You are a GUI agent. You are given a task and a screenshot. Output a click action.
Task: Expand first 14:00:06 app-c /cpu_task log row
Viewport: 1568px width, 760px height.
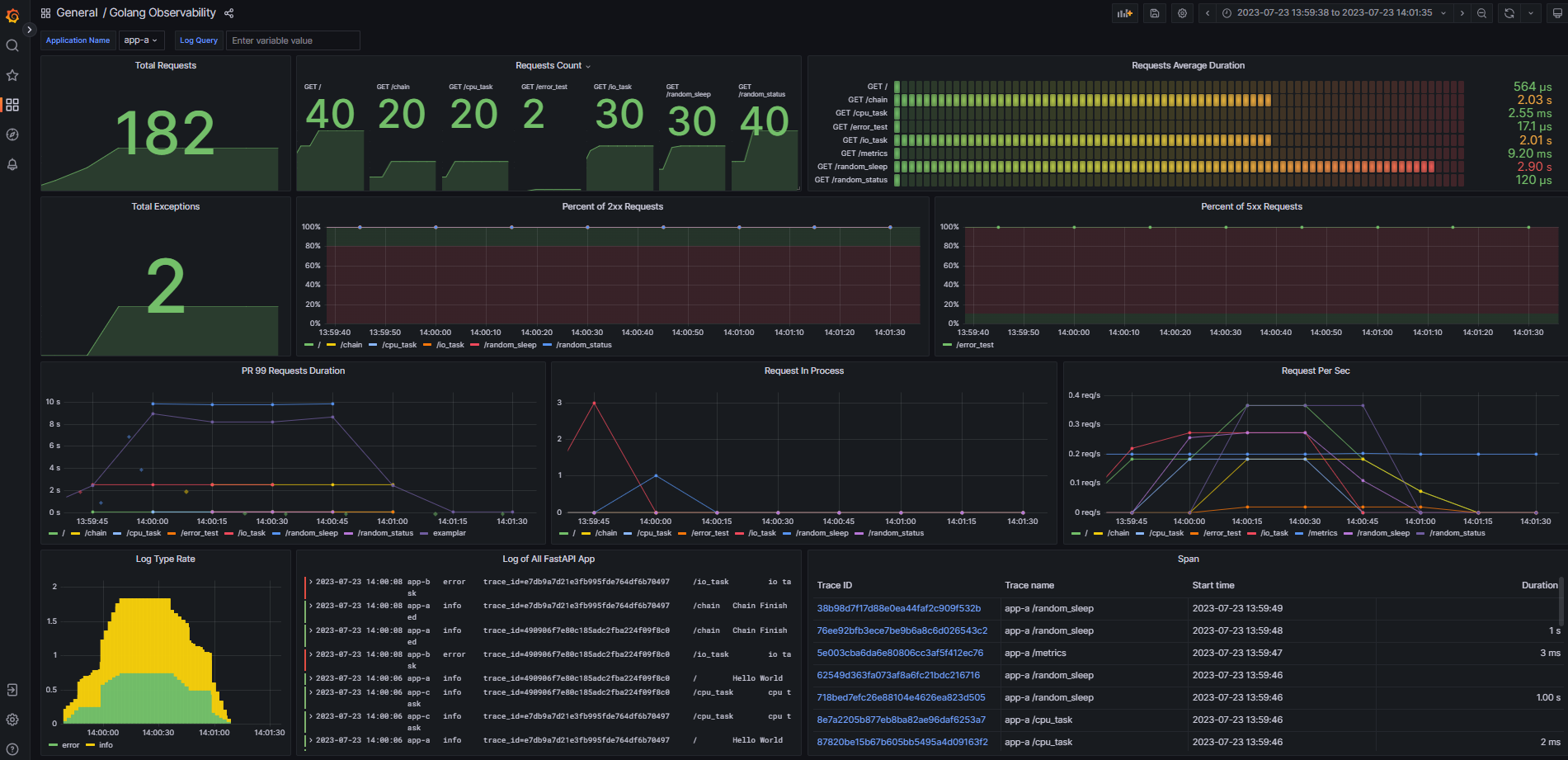[311, 692]
